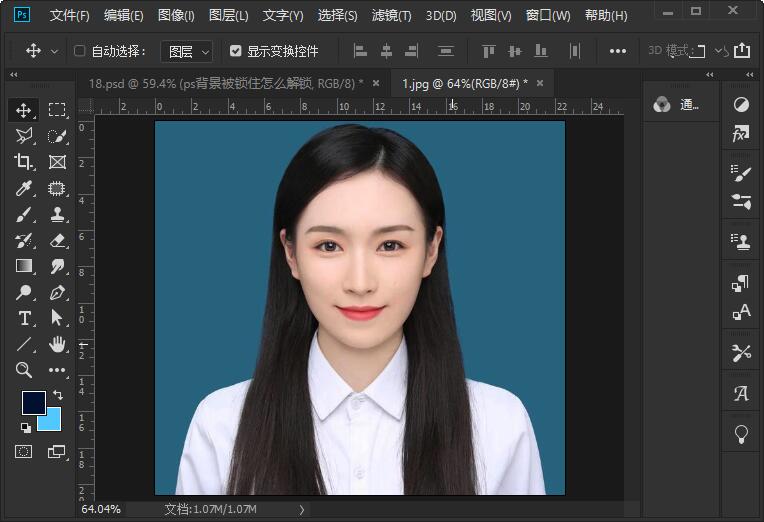Close the 18.psd document tab
764x522 pixels.
pyautogui.click(x=376, y=83)
